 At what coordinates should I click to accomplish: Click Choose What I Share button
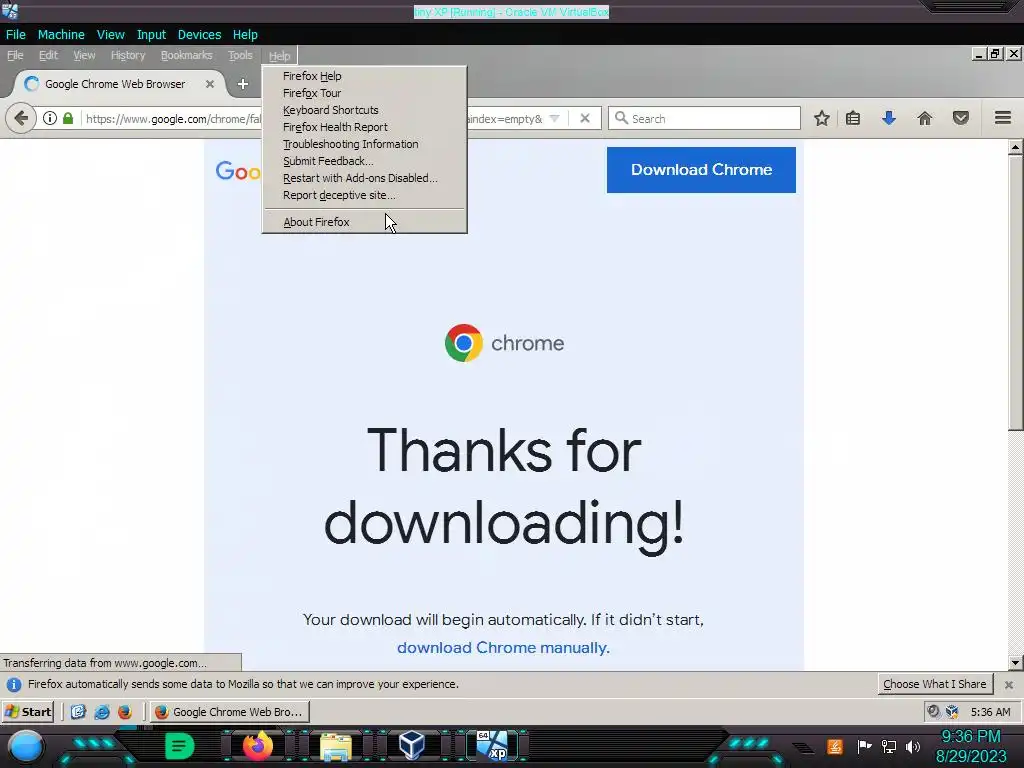click(935, 684)
